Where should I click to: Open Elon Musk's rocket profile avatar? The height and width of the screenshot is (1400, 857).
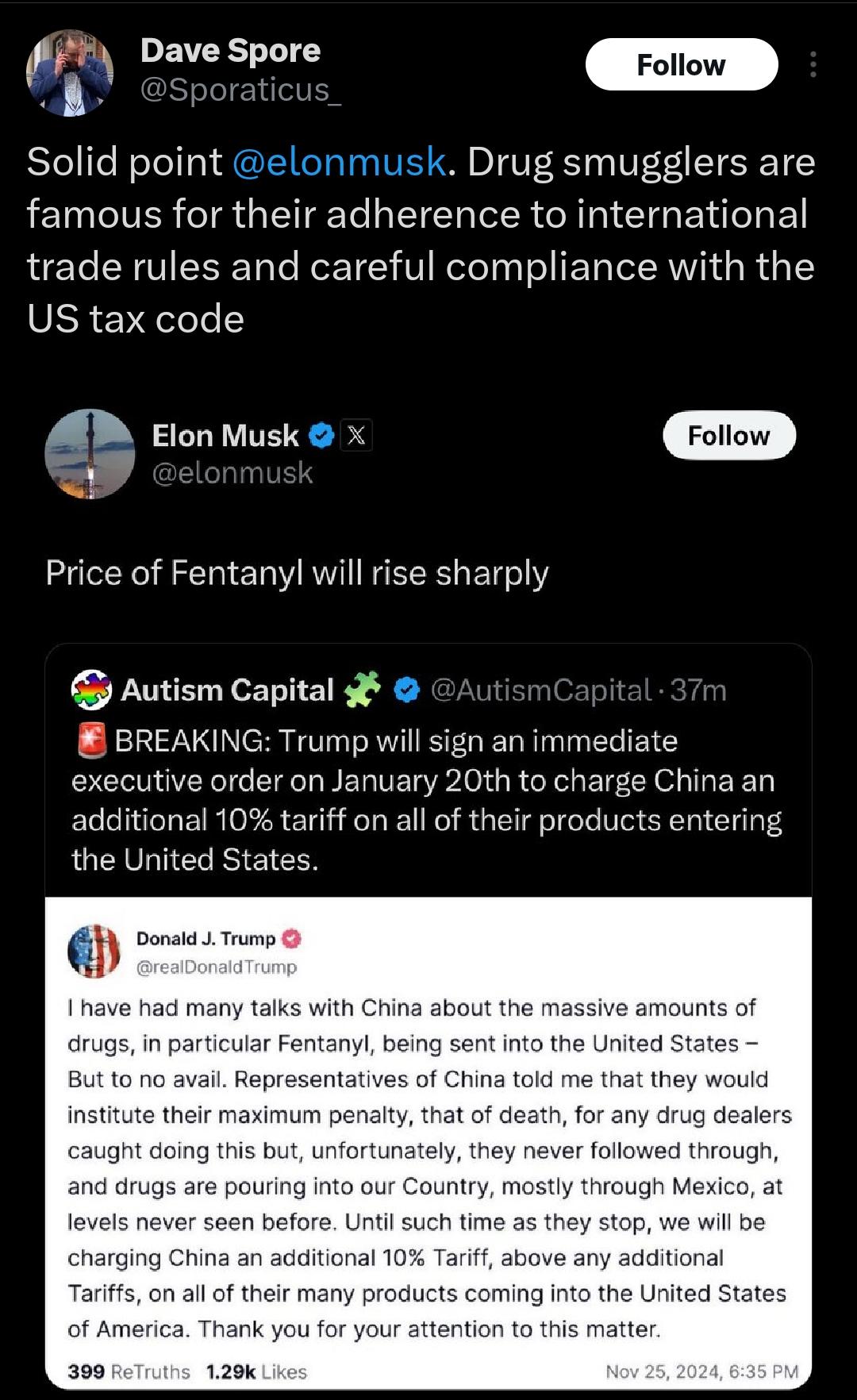(90, 454)
